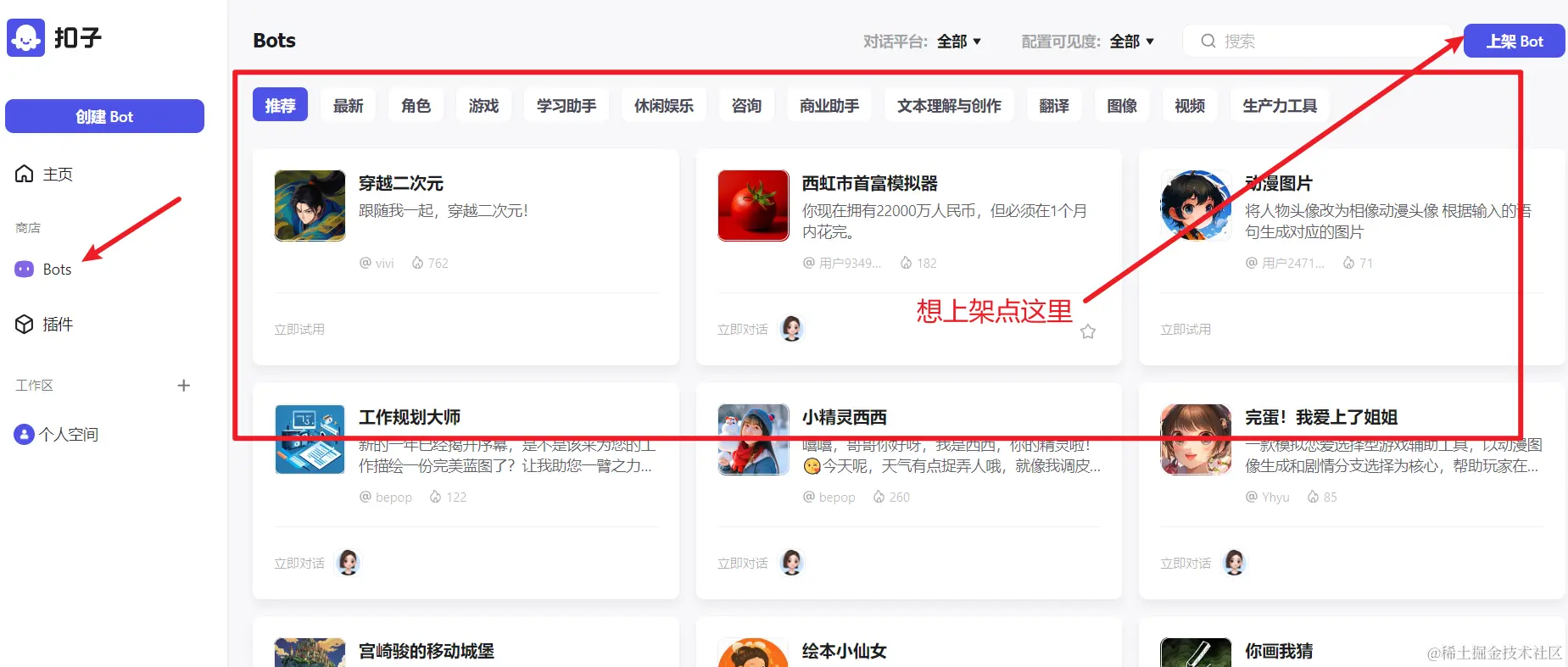1568x667 pixels.
Task: Switch to the 视频 category tab
Action: (1190, 105)
